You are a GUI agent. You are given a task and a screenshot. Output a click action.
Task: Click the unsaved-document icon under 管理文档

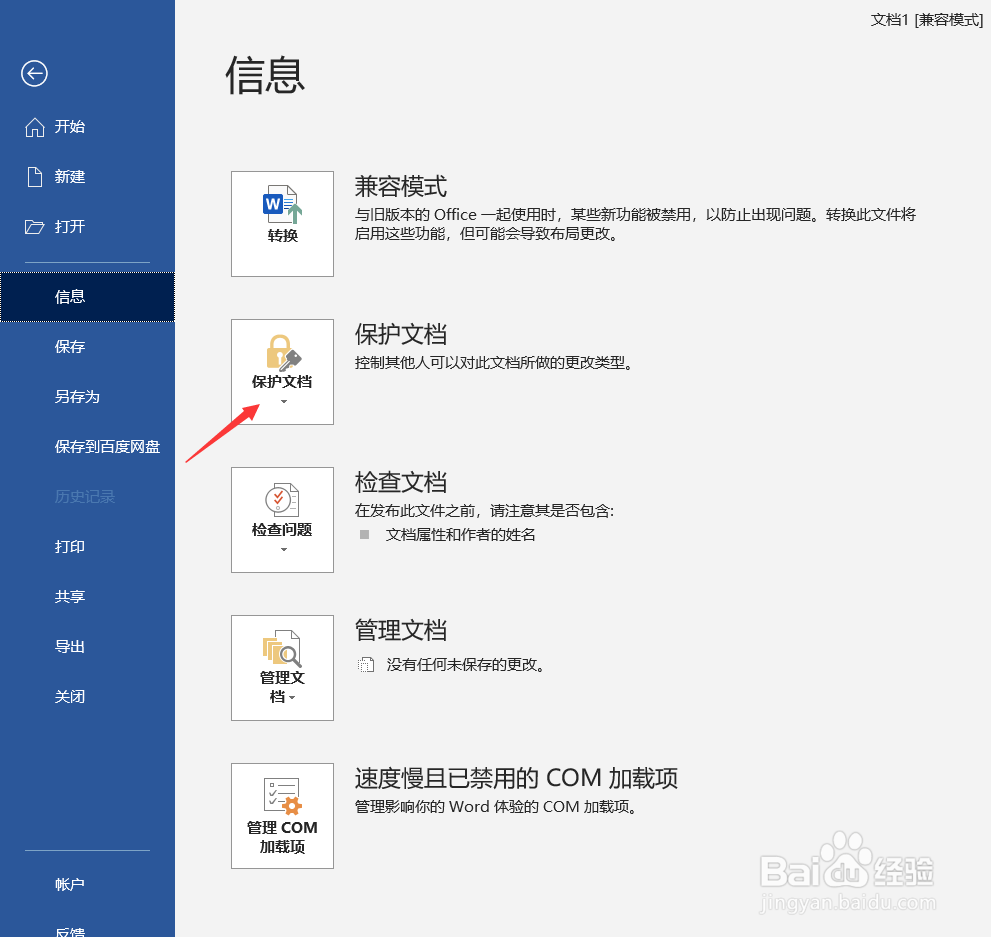coord(366,665)
